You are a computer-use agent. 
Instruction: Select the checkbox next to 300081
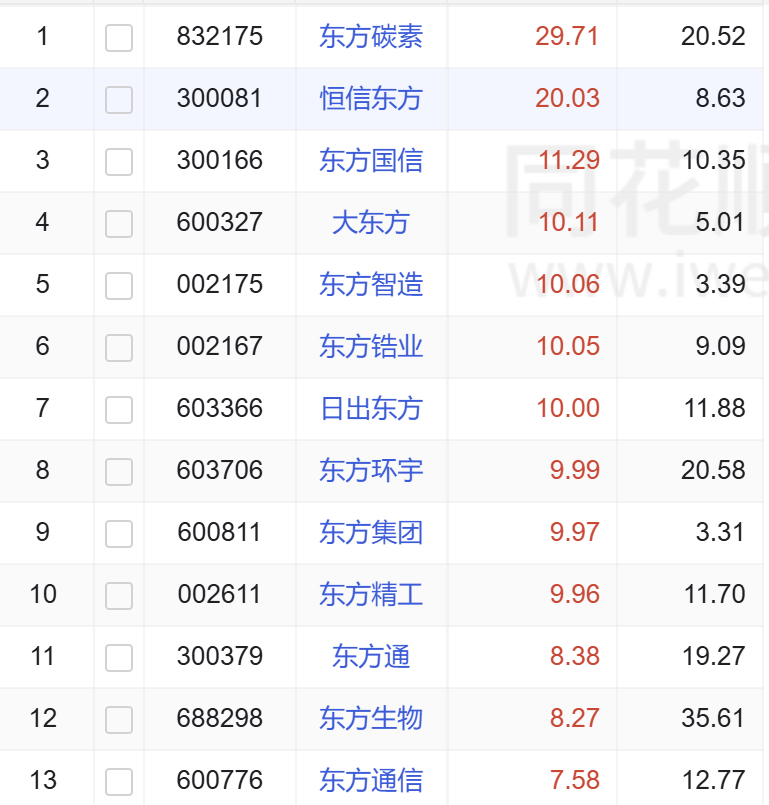coord(119,100)
